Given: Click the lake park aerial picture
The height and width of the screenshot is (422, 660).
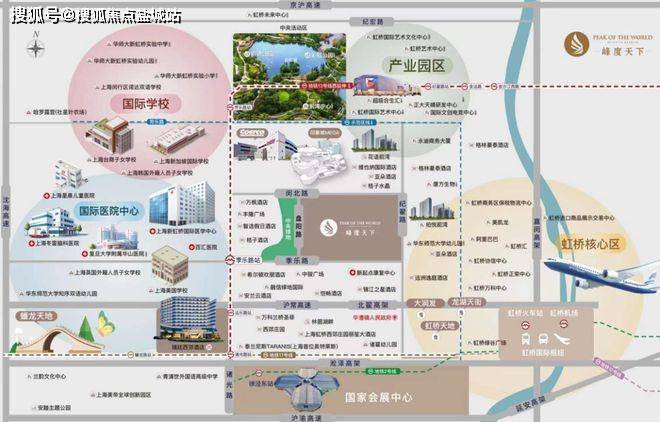Looking at the screenshot, I should pos(290,77).
